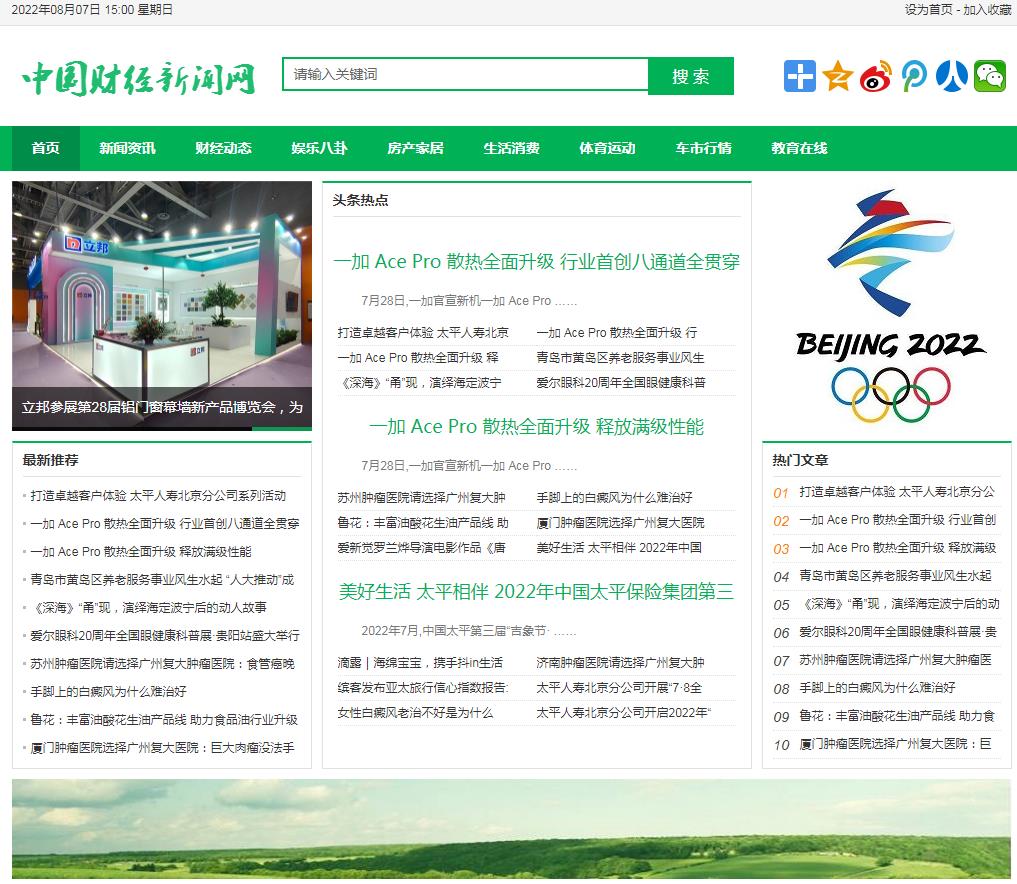Focus the 请输入关键词 search field
The image size is (1017, 884).
click(465, 75)
